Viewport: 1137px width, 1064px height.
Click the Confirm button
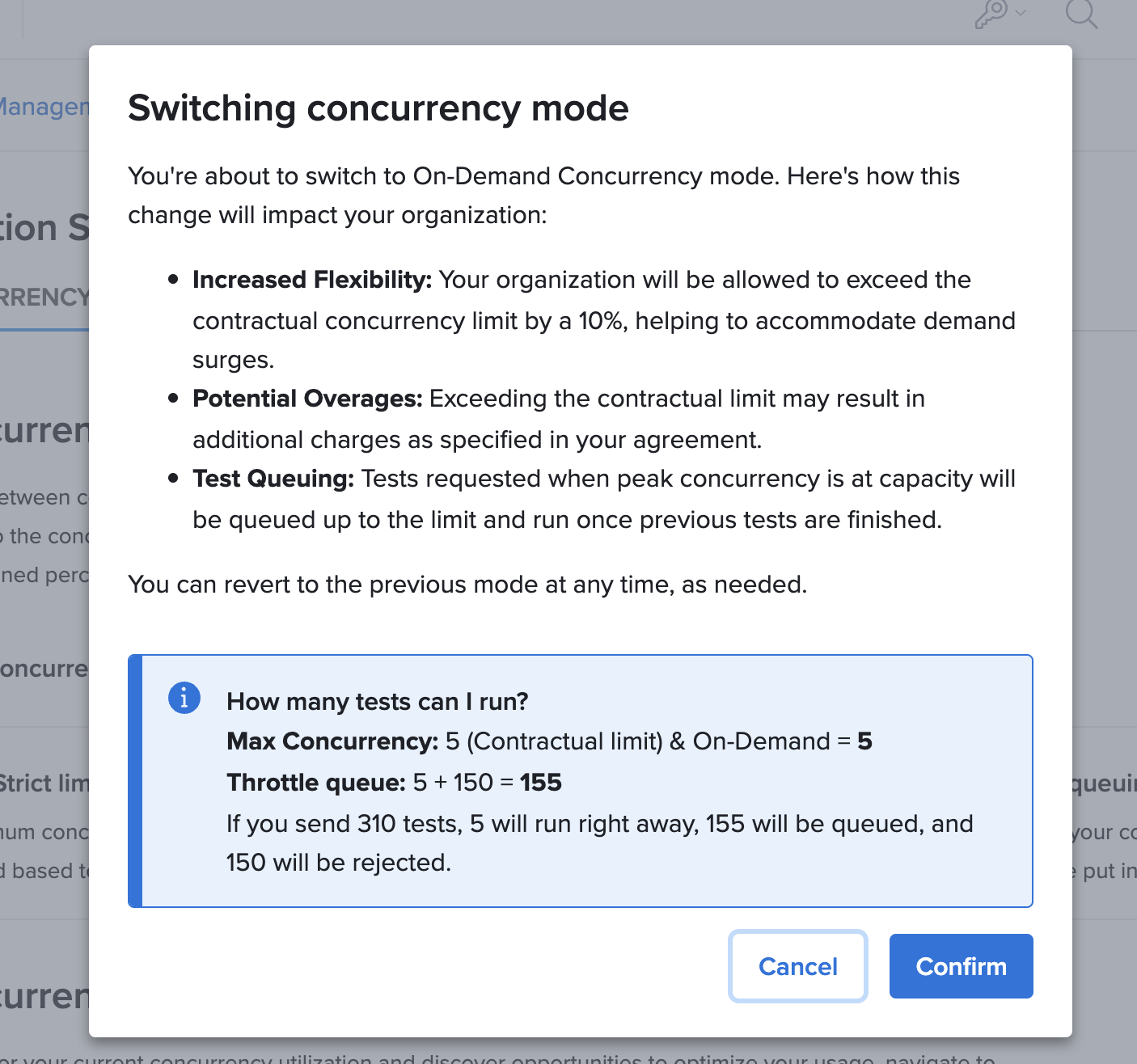click(x=961, y=966)
